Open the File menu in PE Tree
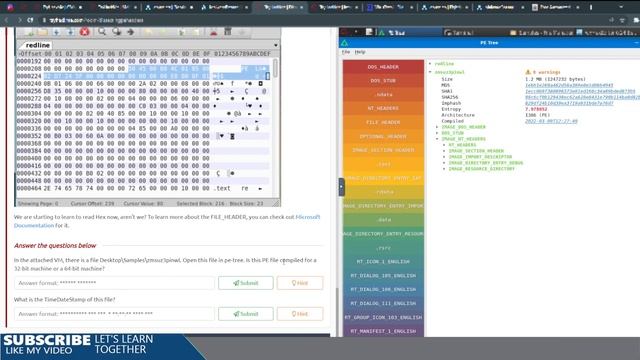The image size is (640, 360). (346, 52)
